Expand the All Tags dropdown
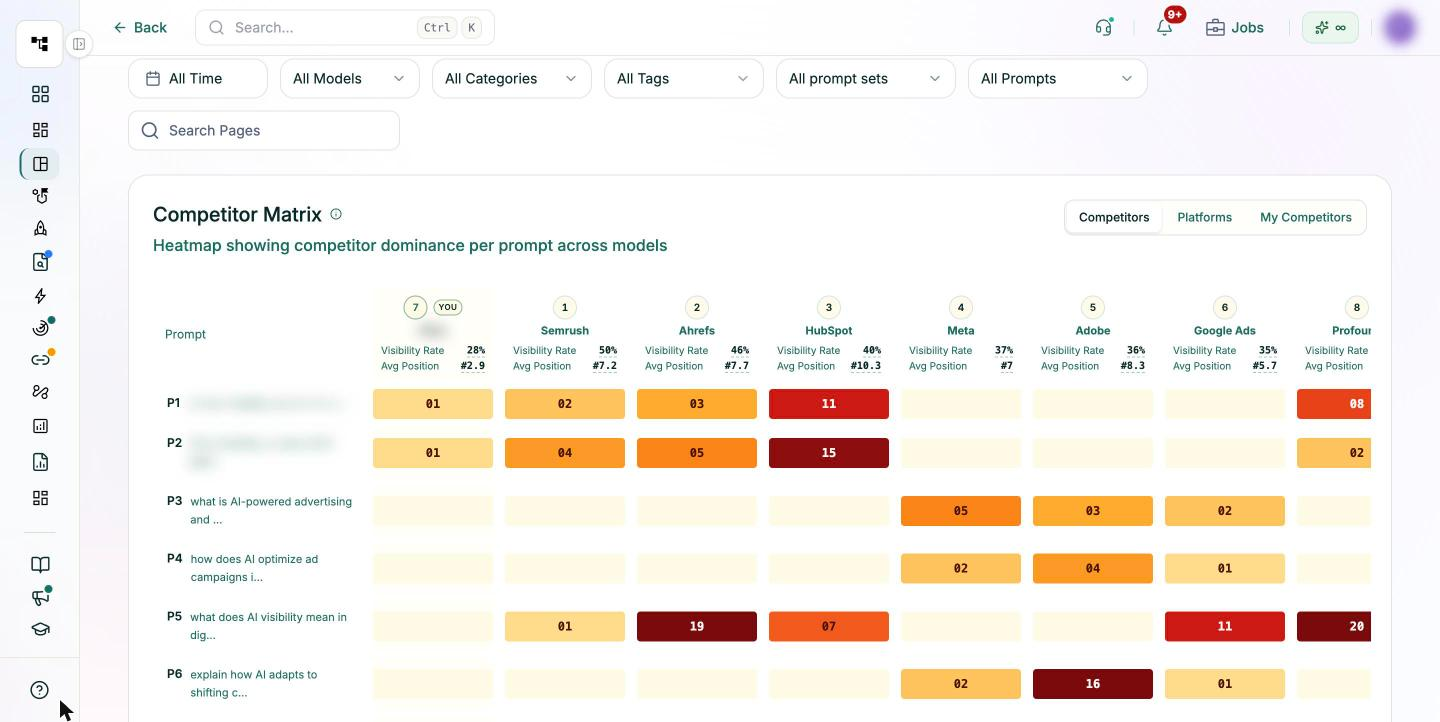The image size is (1440, 722). [x=684, y=79]
